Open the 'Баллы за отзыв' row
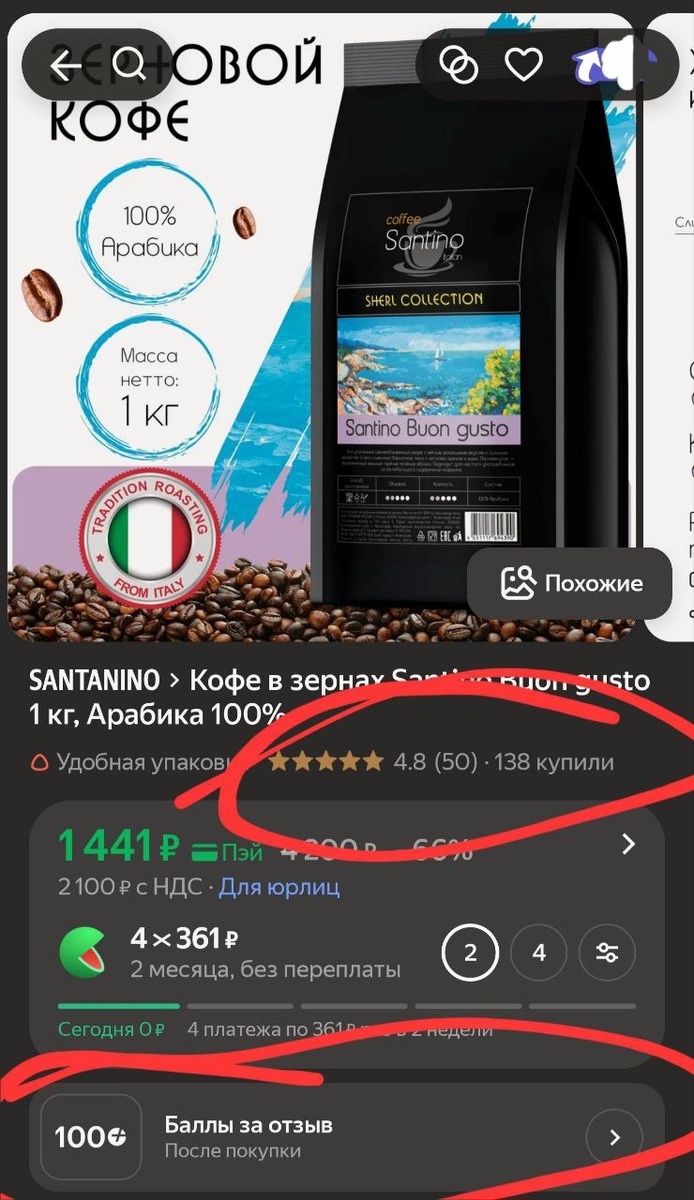Viewport: 694px width, 1200px height. coord(347,1137)
